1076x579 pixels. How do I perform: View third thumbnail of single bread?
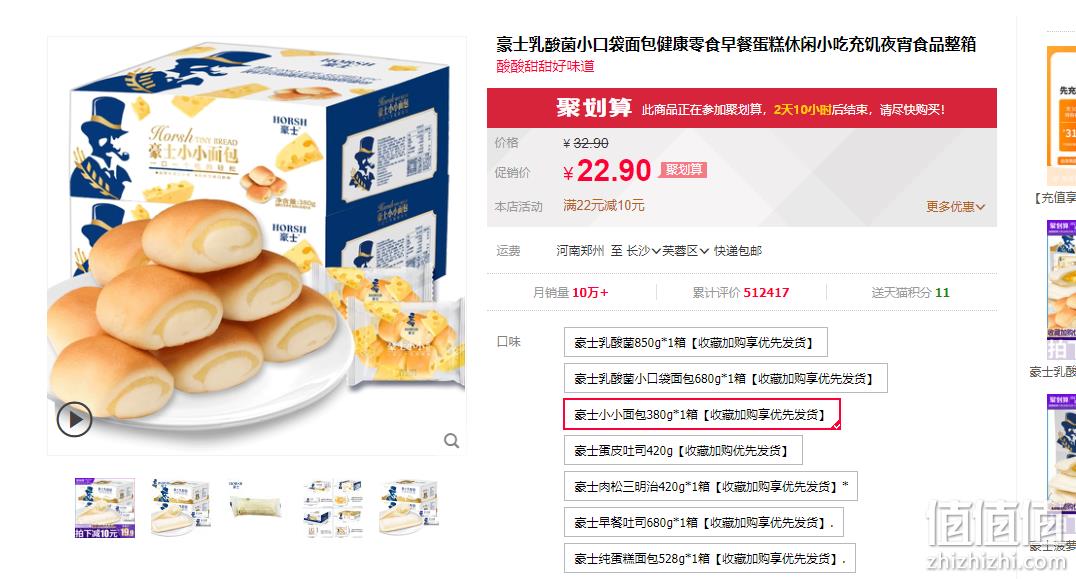256,508
